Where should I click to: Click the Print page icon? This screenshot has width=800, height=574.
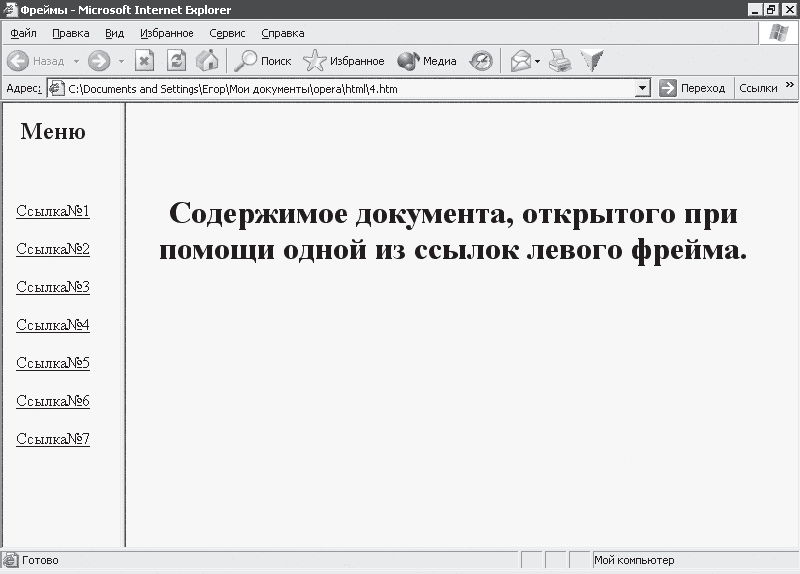(x=560, y=61)
